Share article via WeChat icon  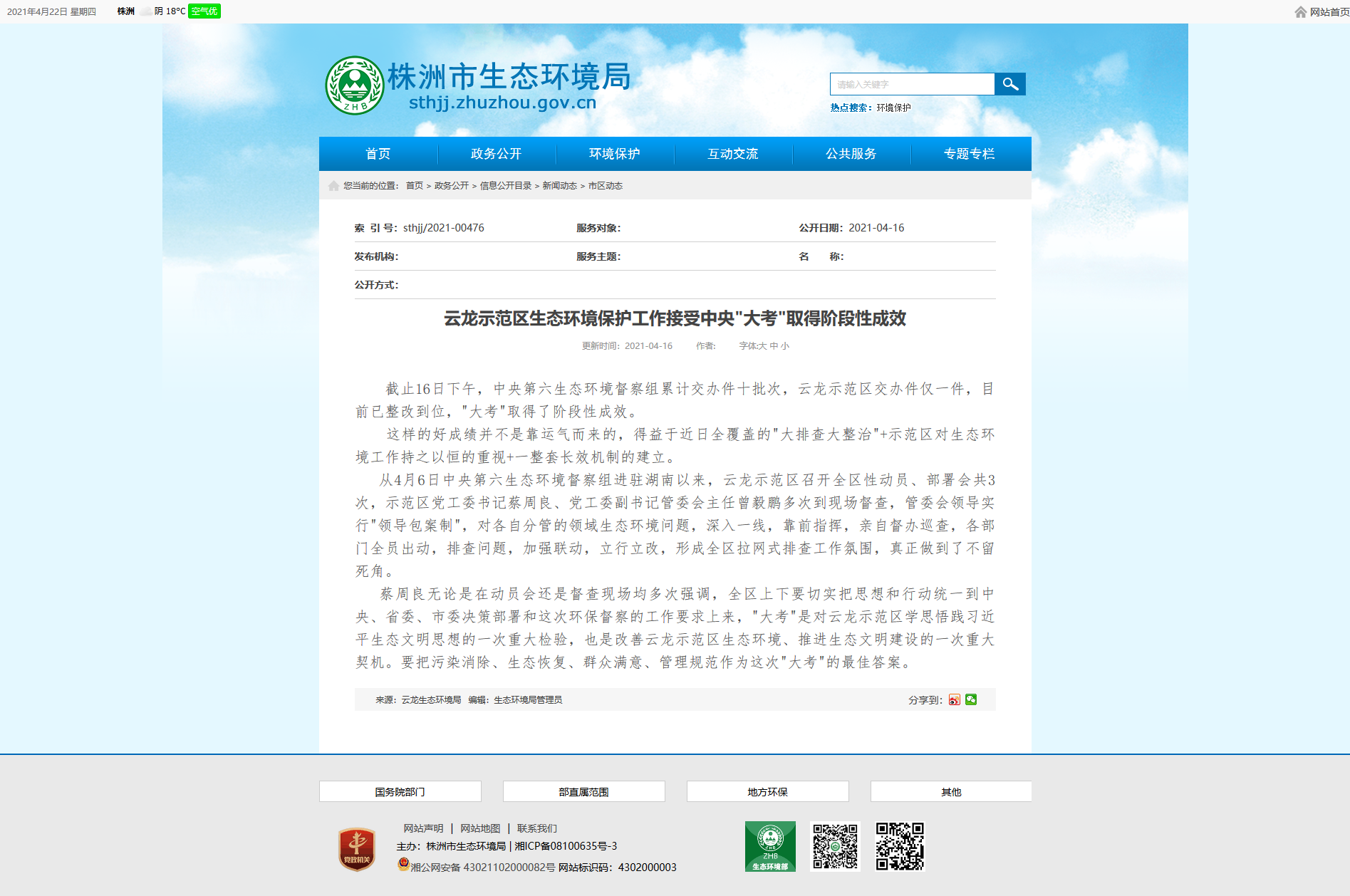971,700
